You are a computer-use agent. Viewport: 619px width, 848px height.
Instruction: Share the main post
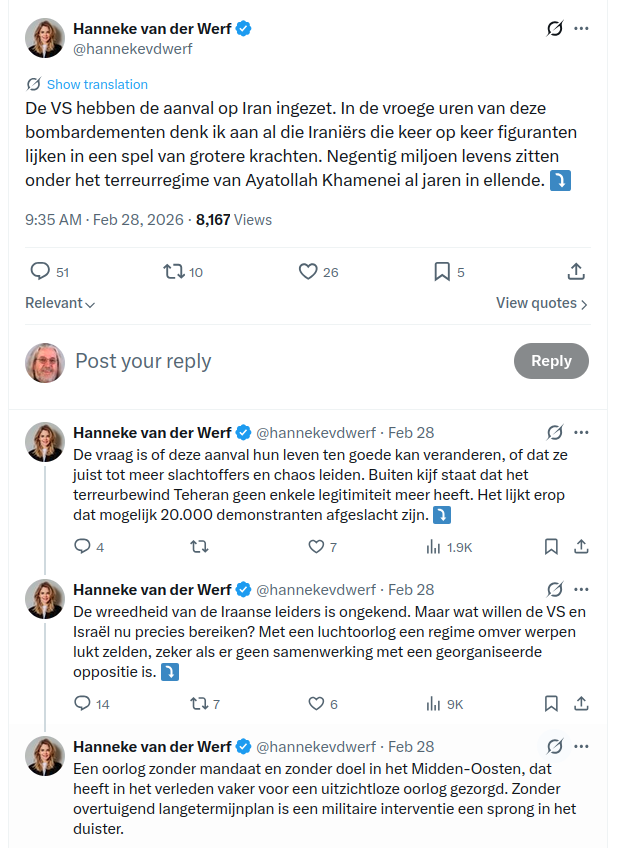(576, 271)
